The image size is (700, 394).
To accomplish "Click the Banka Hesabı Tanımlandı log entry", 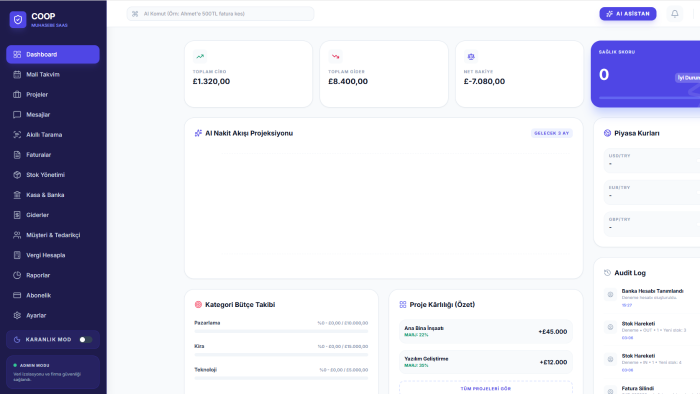I will point(651,298).
